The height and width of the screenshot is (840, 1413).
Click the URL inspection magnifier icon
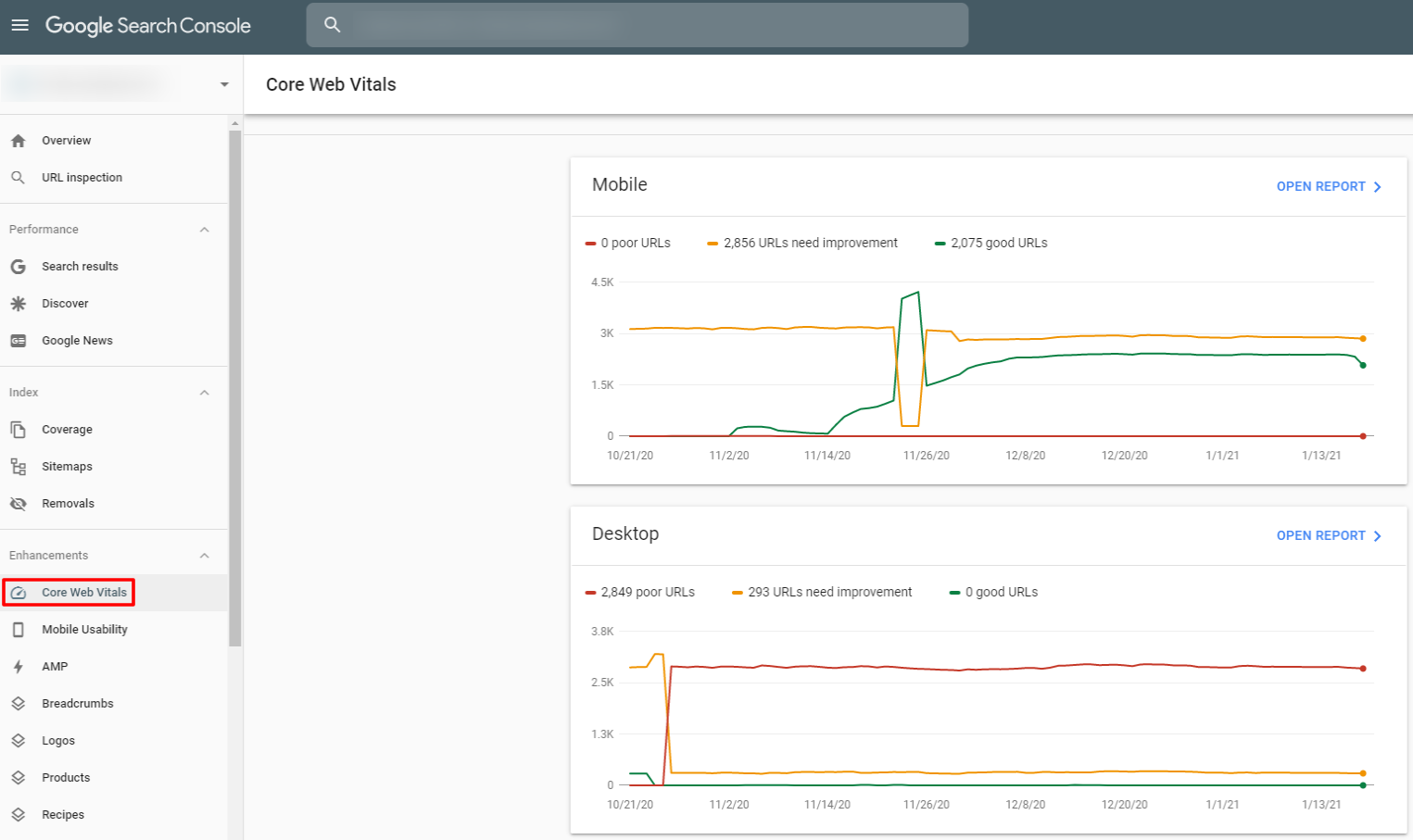point(18,178)
